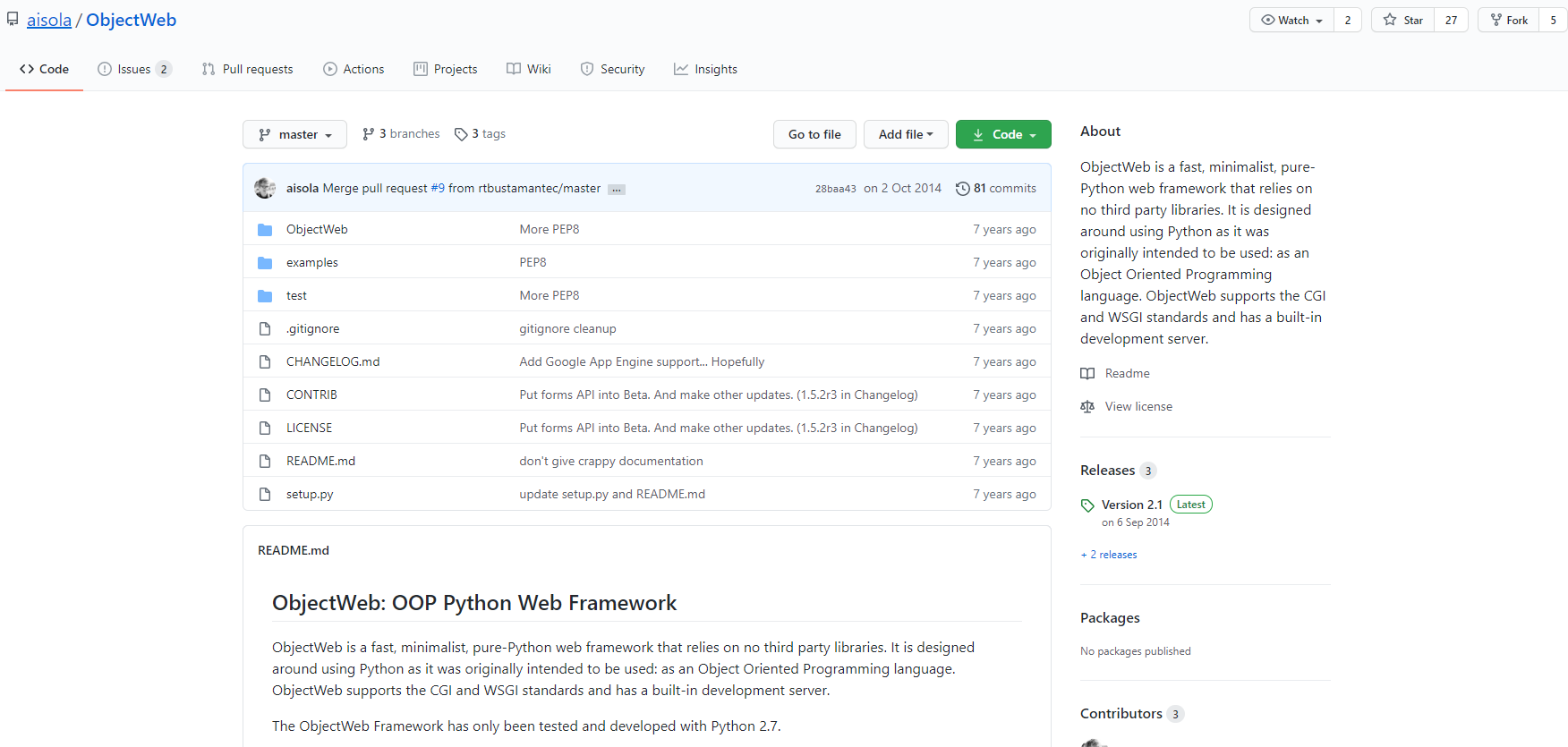Click the commit history clock icon

(x=963, y=189)
